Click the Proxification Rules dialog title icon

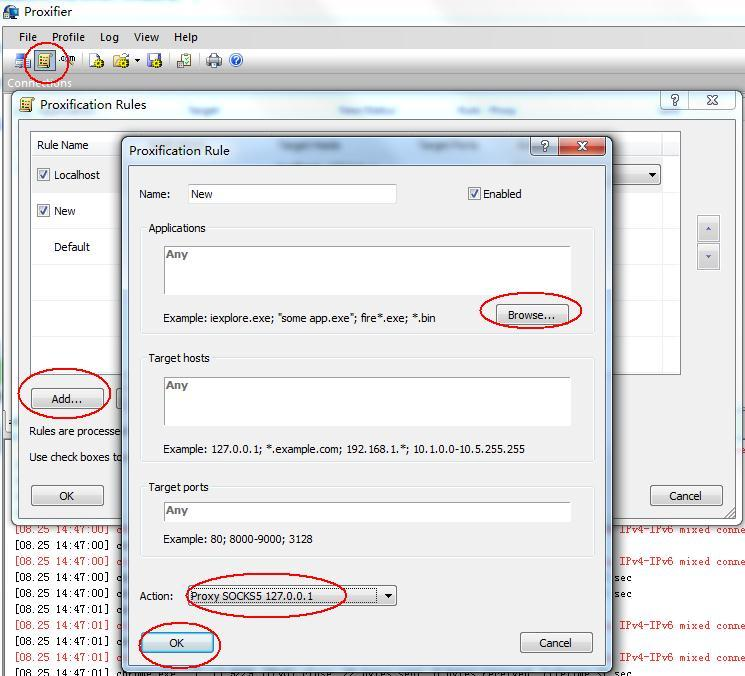(27, 104)
